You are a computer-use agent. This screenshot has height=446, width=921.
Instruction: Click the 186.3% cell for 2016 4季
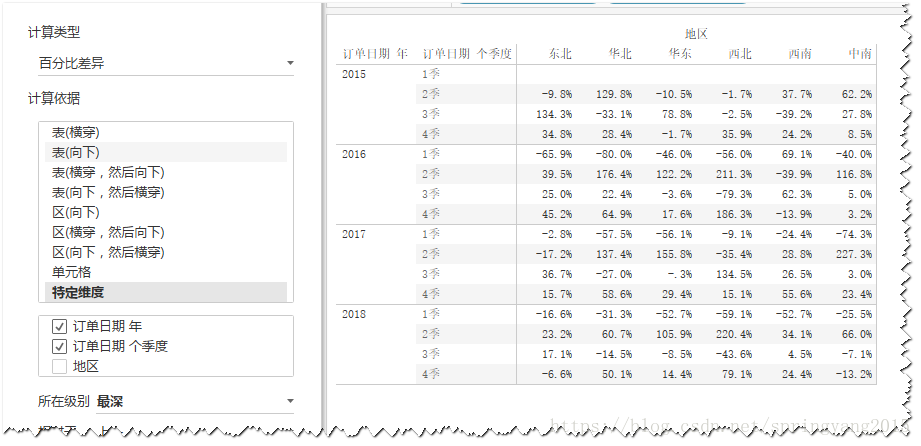click(734, 214)
